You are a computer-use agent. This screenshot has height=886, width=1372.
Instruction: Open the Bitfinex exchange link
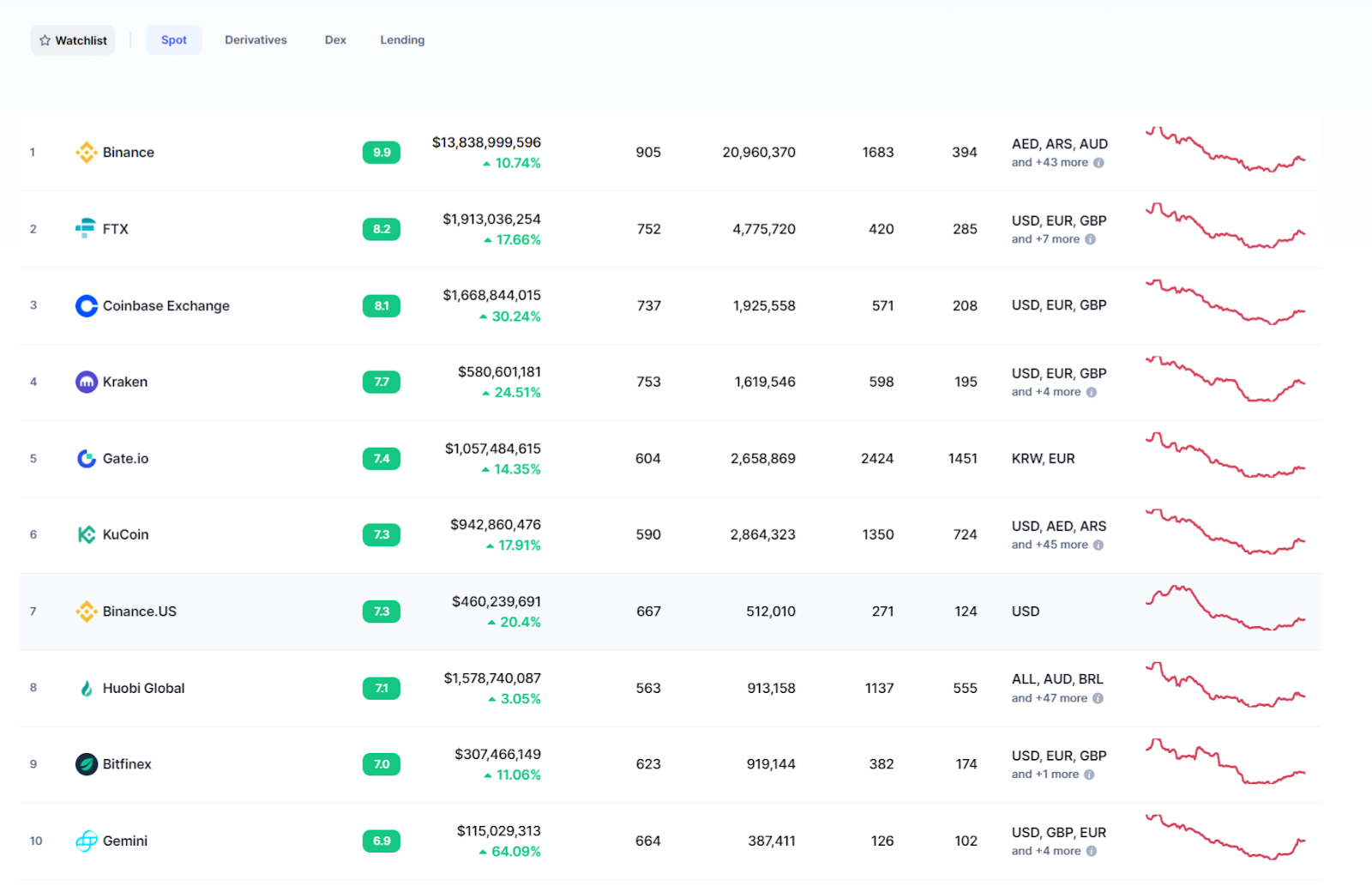coord(127,764)
